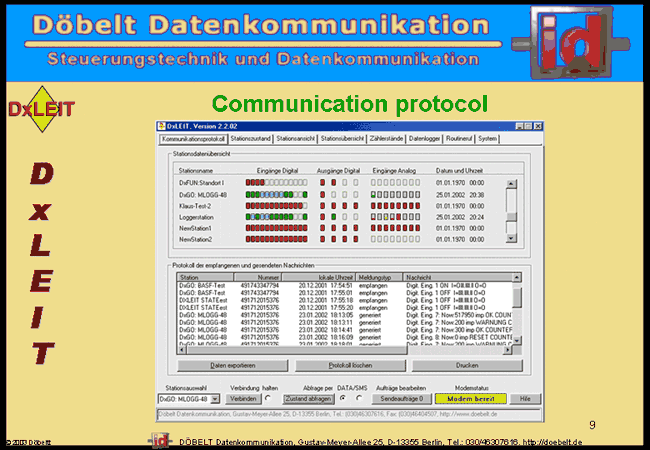650x450 pixels.
Task: Click the DxLEIT diamond logo
Action: 41,109
